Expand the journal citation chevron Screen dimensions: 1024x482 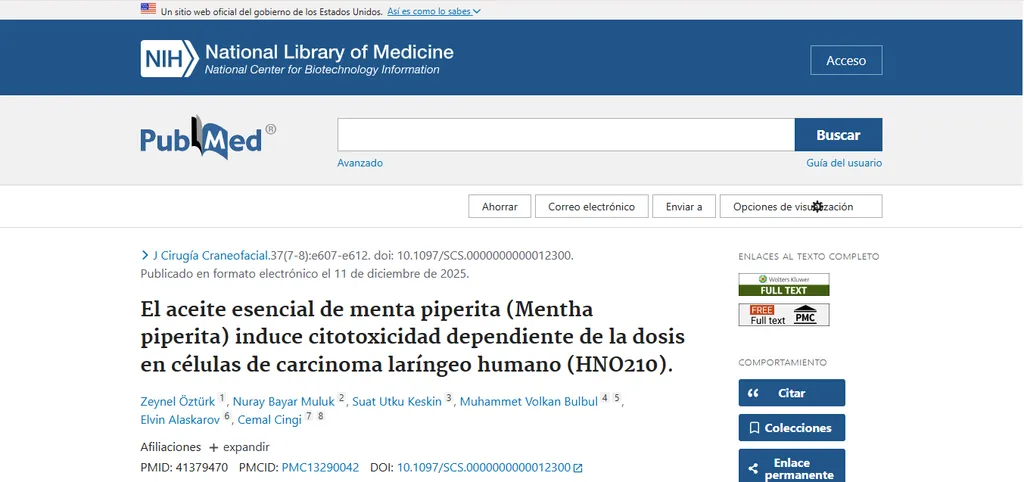(144, 255)
